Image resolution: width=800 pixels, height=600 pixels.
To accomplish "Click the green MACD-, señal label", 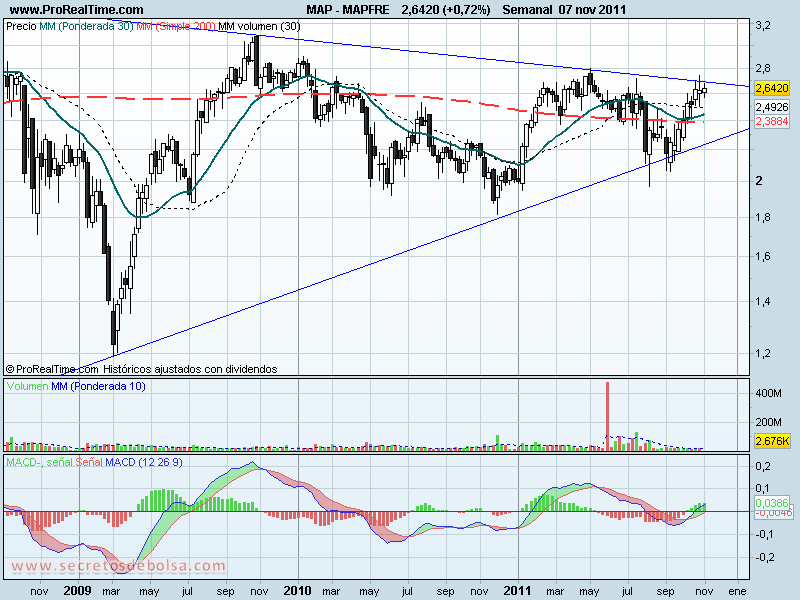I will (x=40, y=462).
